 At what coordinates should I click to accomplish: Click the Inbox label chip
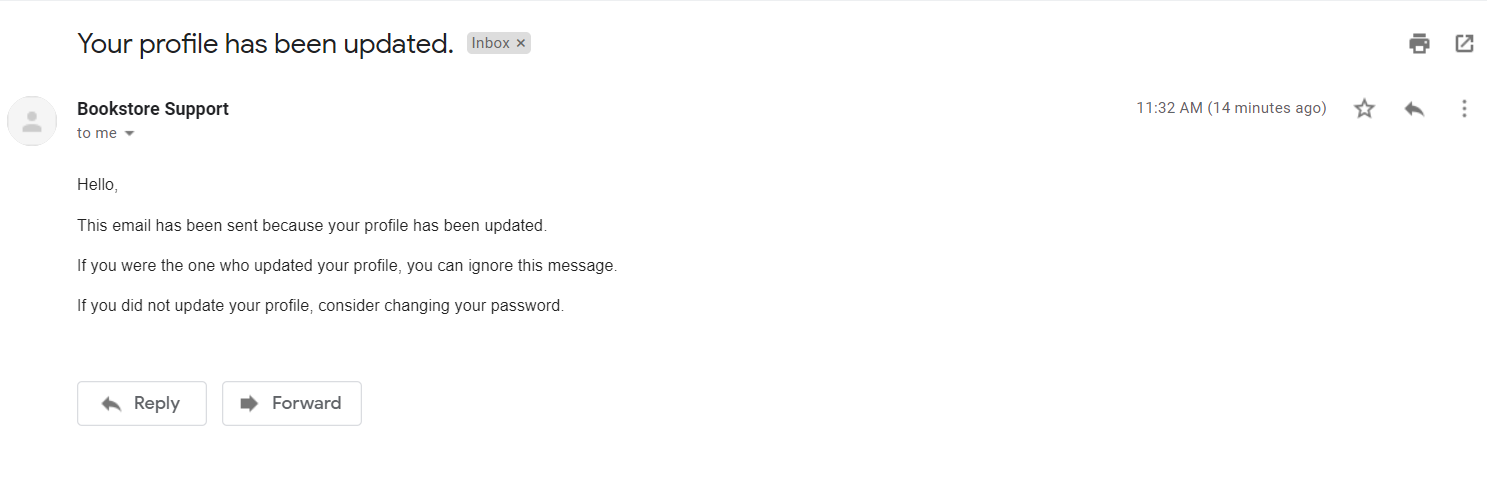click(490, 43)
